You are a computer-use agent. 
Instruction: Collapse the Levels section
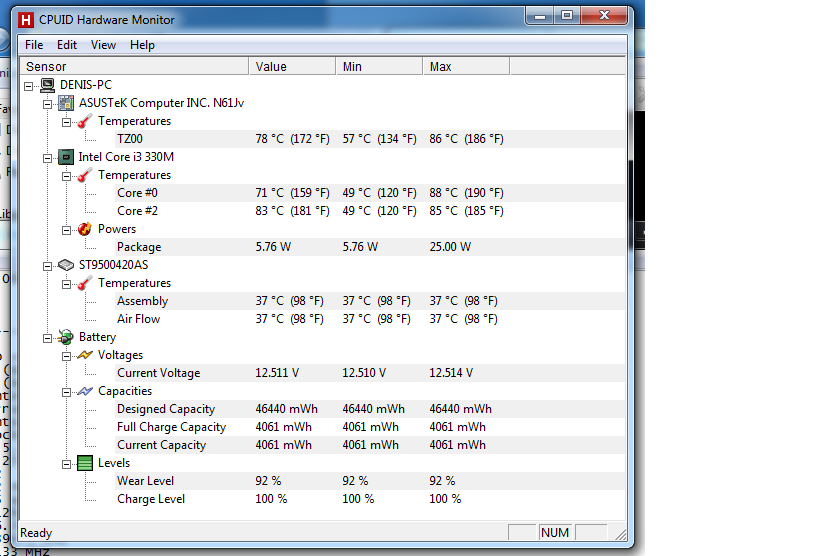click(x=66, y=464)
